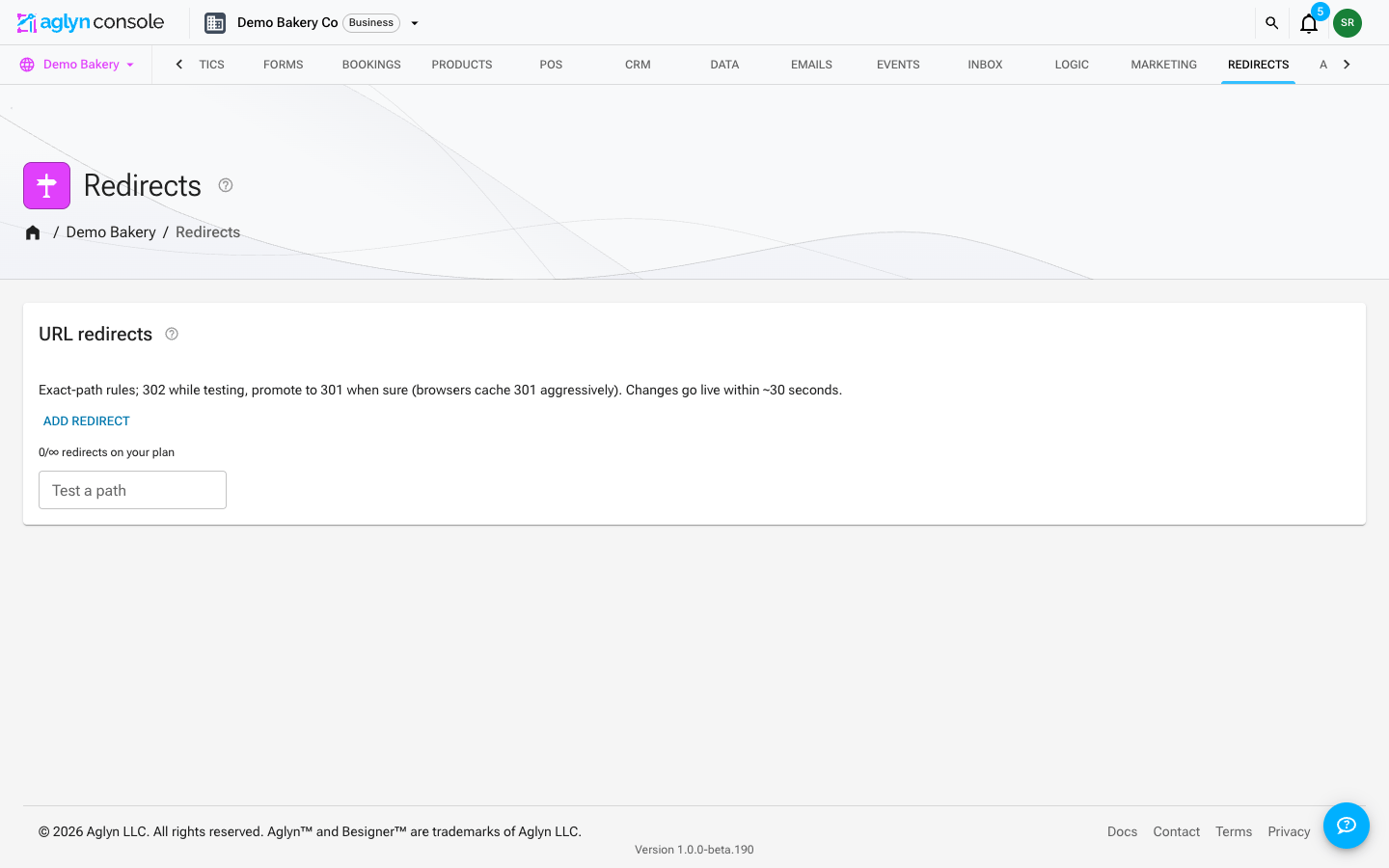The image size is (1389, 868).
Task: Open the notifications bell
Action: 1309,23
